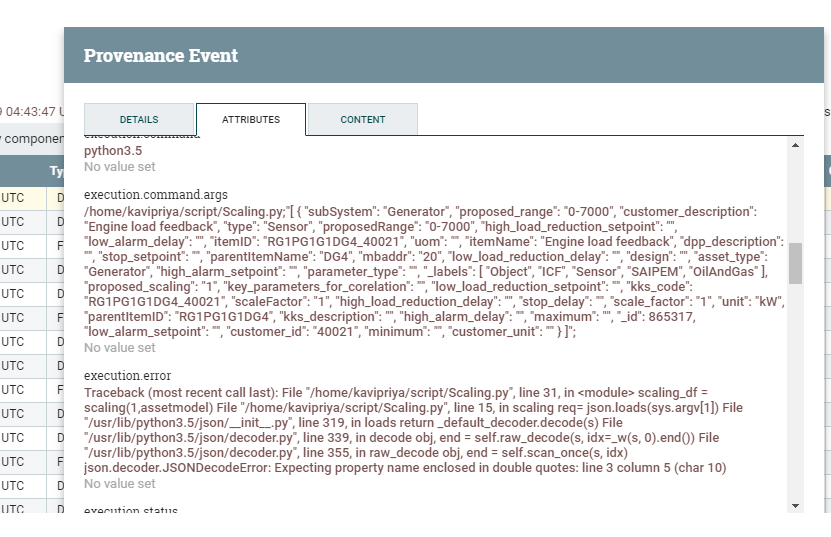Click "No value set" below the Traceback text
This screenshot has width=831, height=537.
(x=120, y=483)
